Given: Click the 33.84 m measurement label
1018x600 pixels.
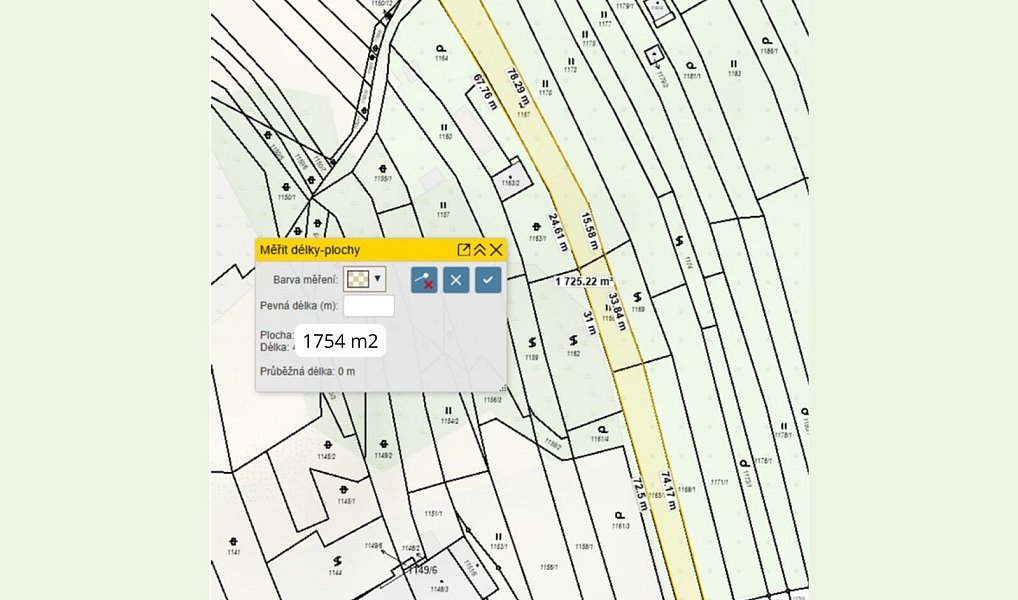Looking at the screenshot, I should 617,312.
